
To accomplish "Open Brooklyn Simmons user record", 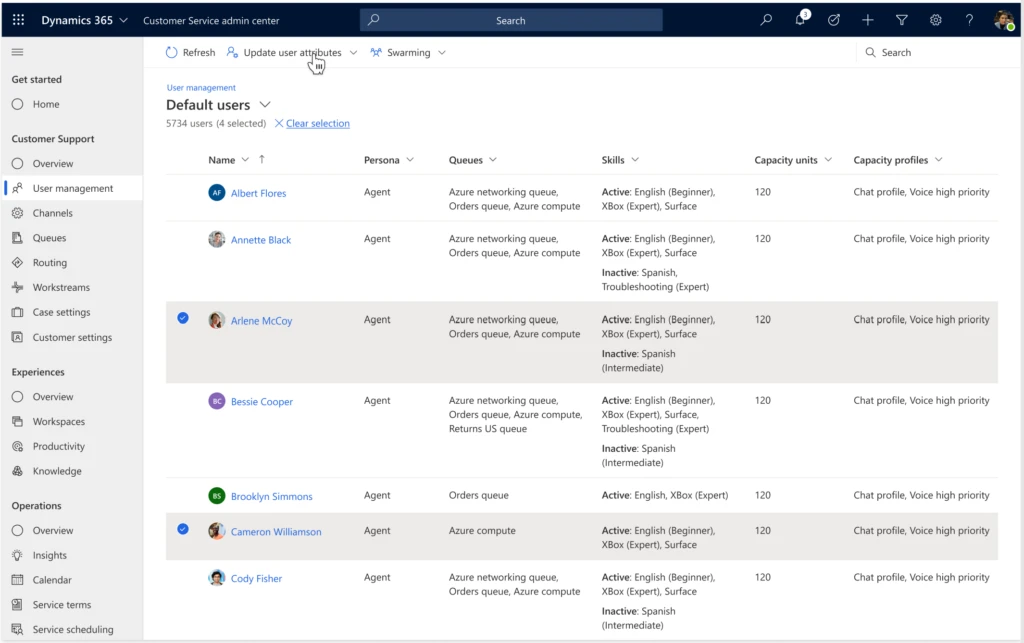I will click(272, 497).
